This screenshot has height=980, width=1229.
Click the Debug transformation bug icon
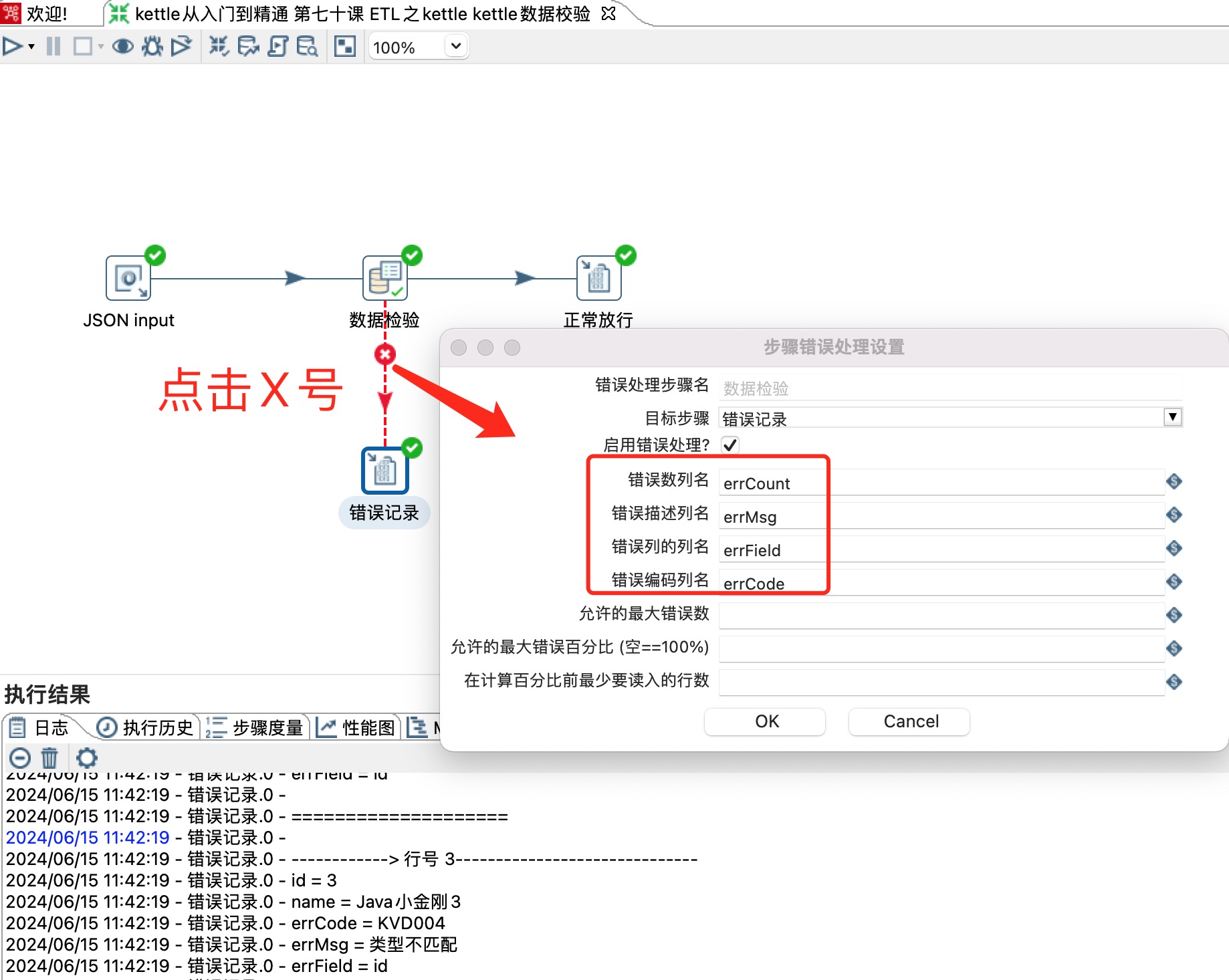152,46
